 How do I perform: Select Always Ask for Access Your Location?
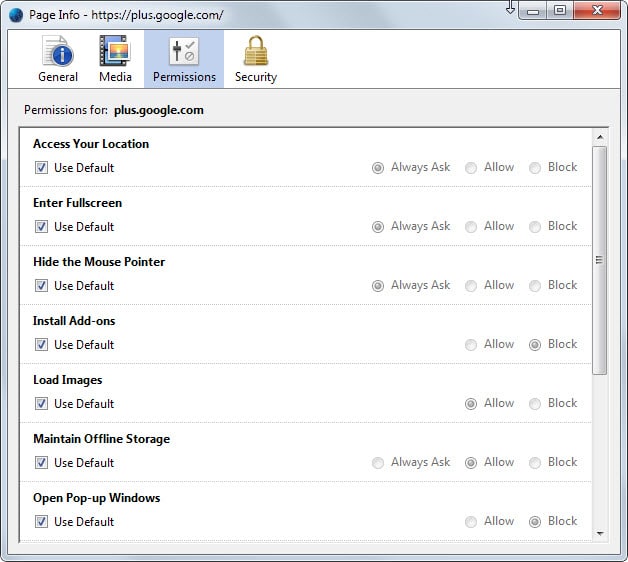point(378,168)
